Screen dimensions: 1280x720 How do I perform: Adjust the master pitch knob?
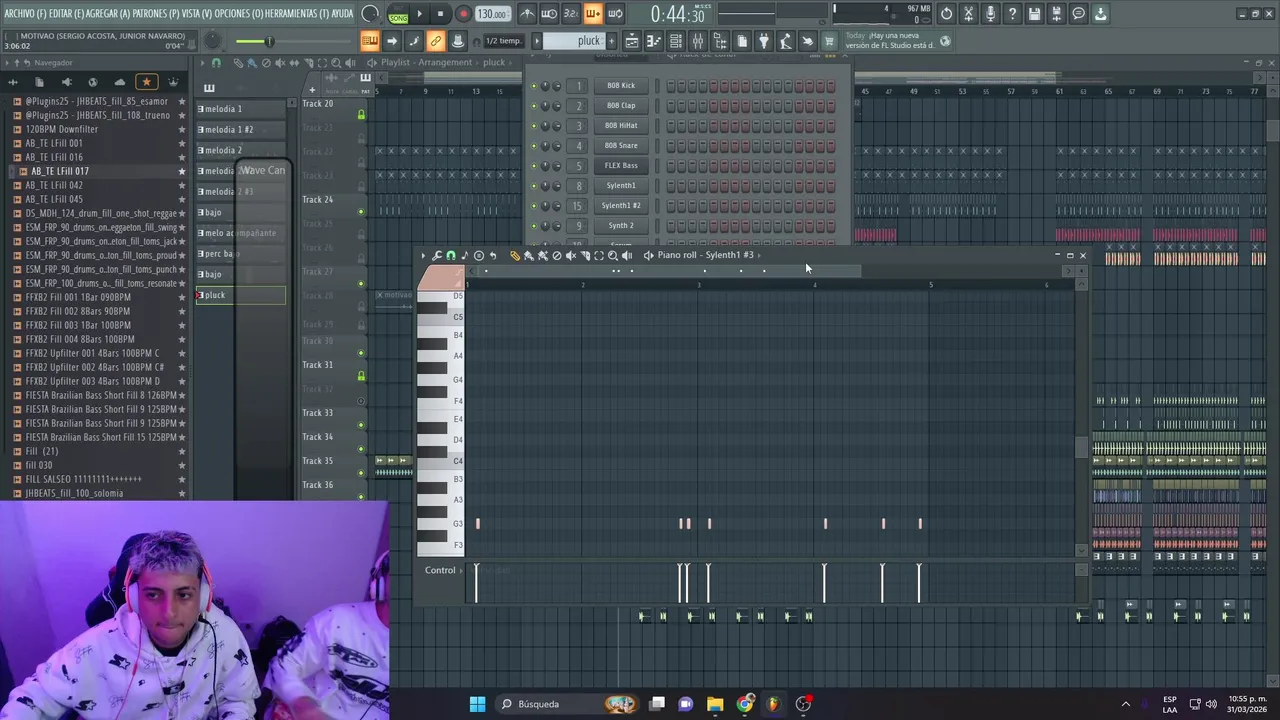click(212, 40)
